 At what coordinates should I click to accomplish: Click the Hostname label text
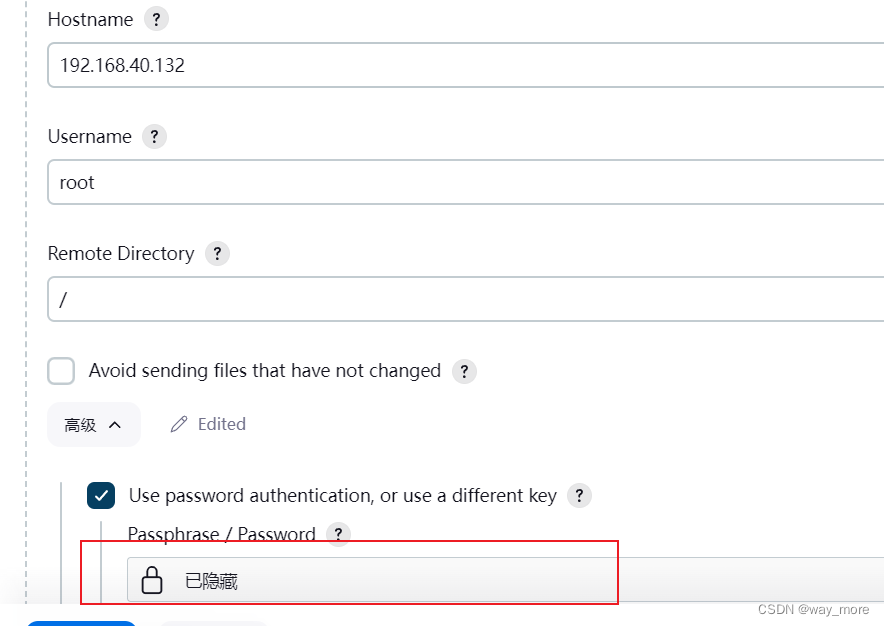(90, 19)
